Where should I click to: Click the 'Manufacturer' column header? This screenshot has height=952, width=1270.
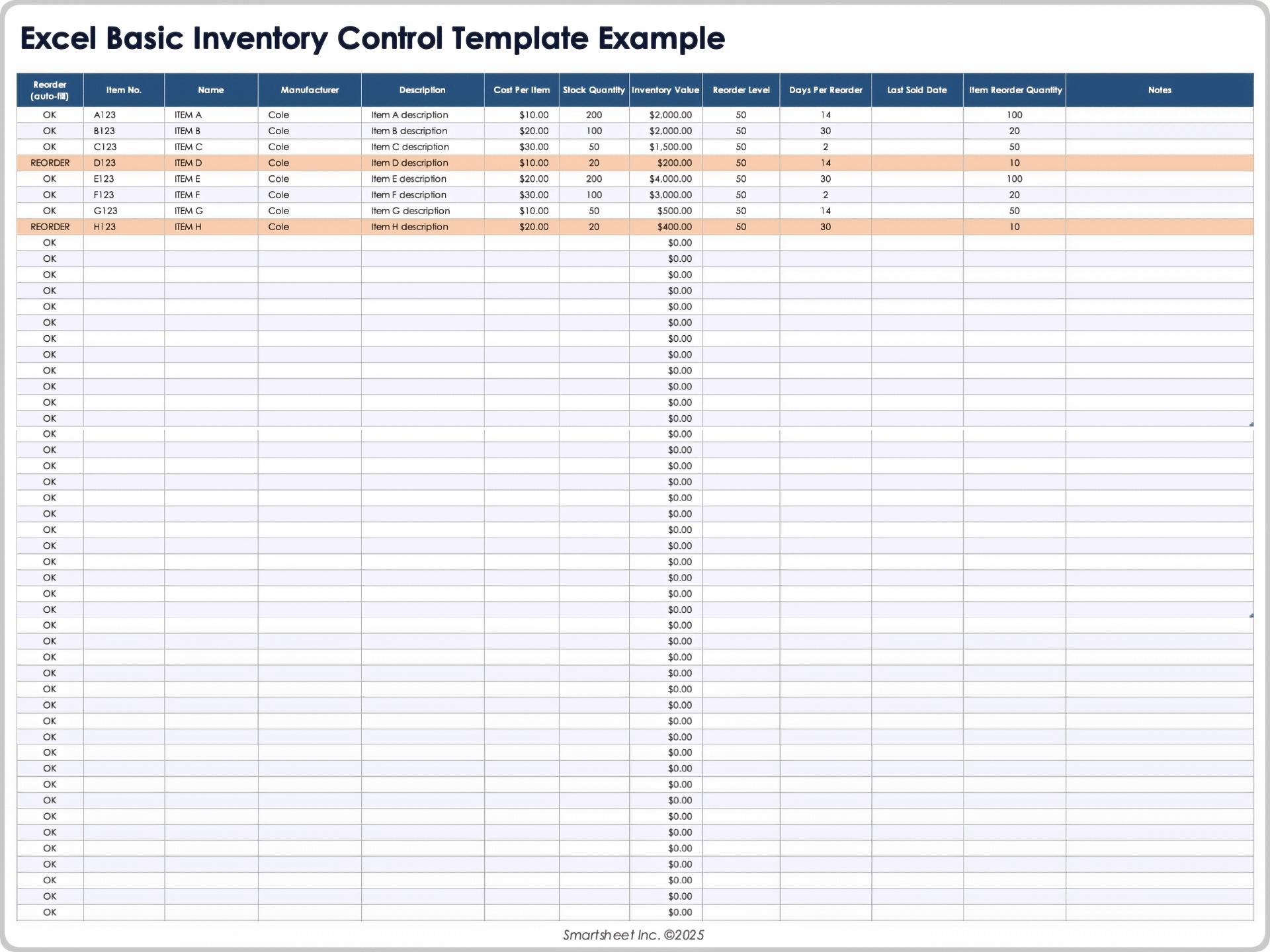(x=309, y=89)
